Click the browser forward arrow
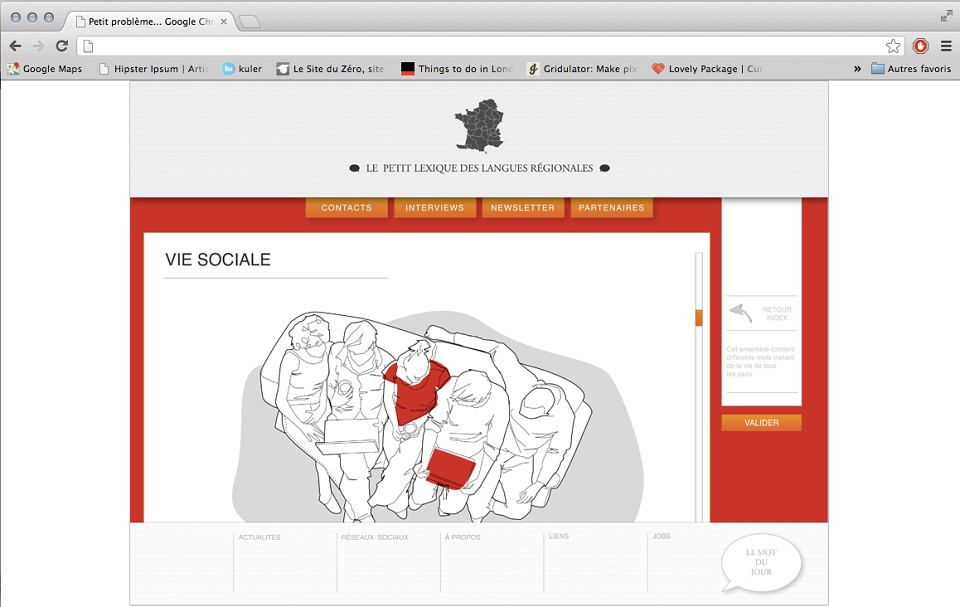 39,46
